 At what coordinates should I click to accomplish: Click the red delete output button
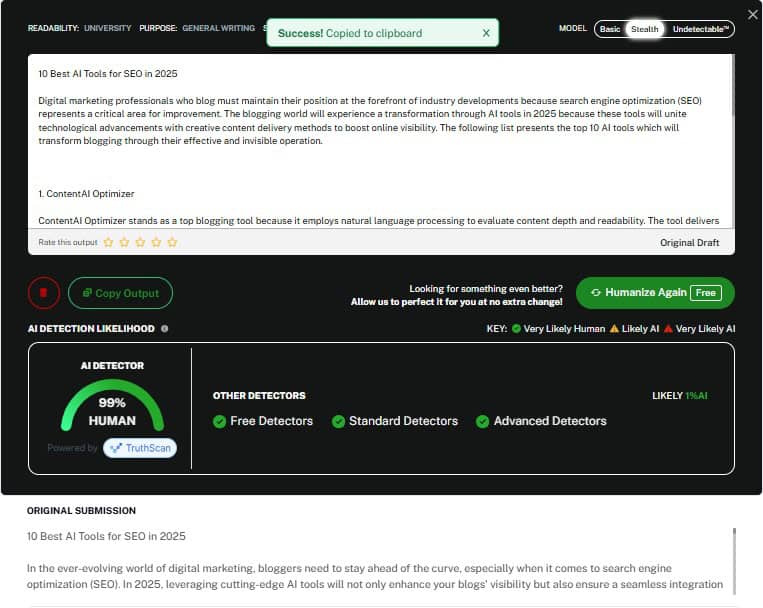[x=44, y=293]
